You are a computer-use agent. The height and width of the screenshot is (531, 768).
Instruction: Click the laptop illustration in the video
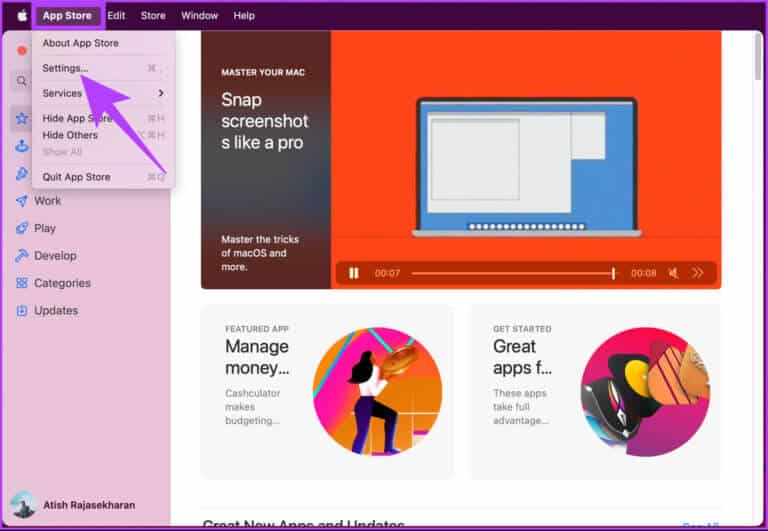527,168
